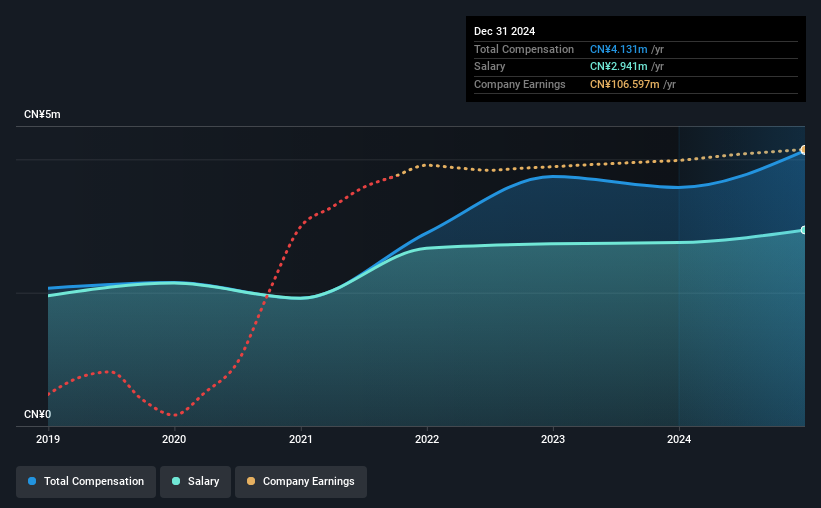Click the tooltip's Salary row label
The height and width of the screenshot is (508, 821).
pos(490,67)
